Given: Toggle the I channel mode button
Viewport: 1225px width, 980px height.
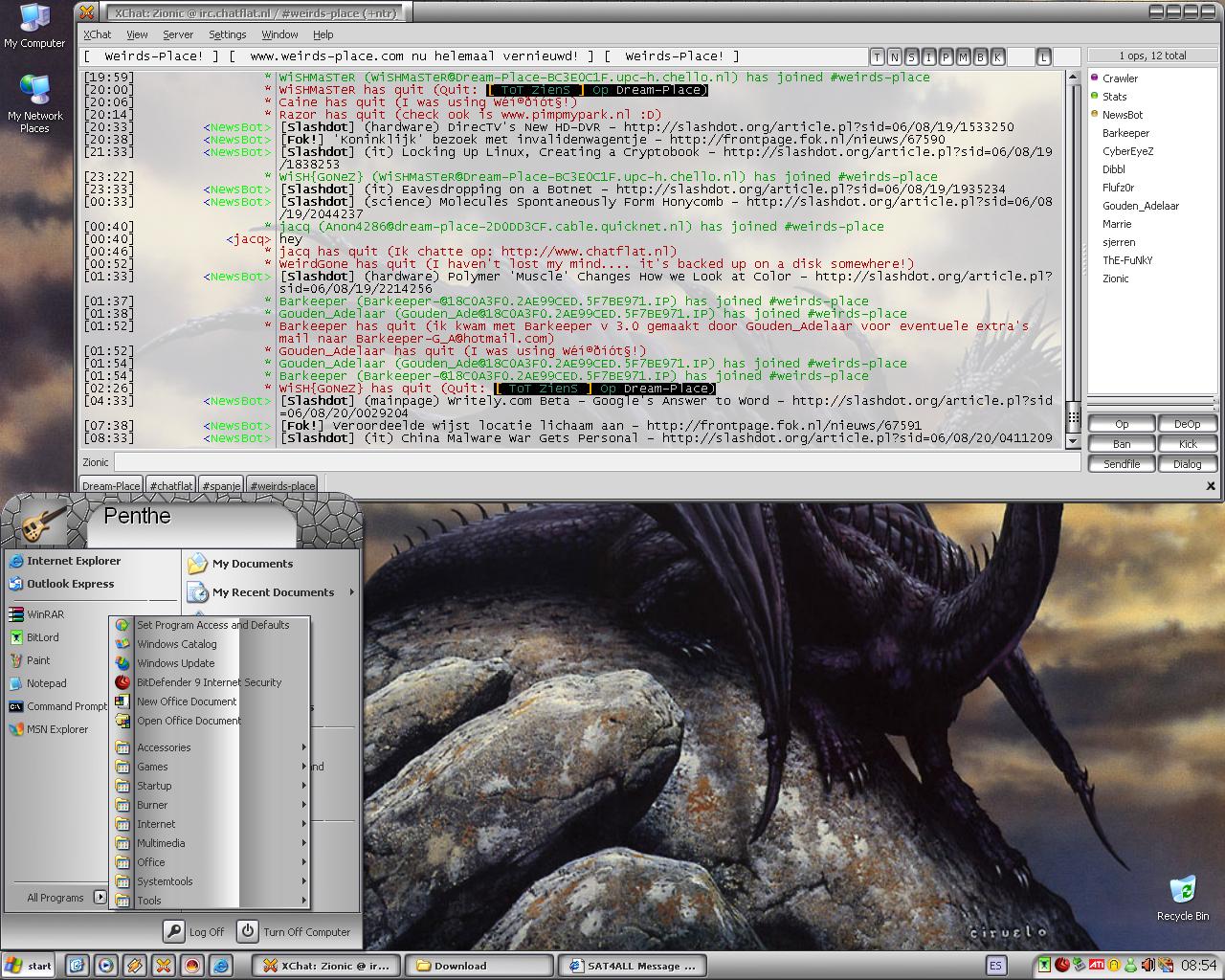Looking at the screenshot, I should tap(928, 56).
